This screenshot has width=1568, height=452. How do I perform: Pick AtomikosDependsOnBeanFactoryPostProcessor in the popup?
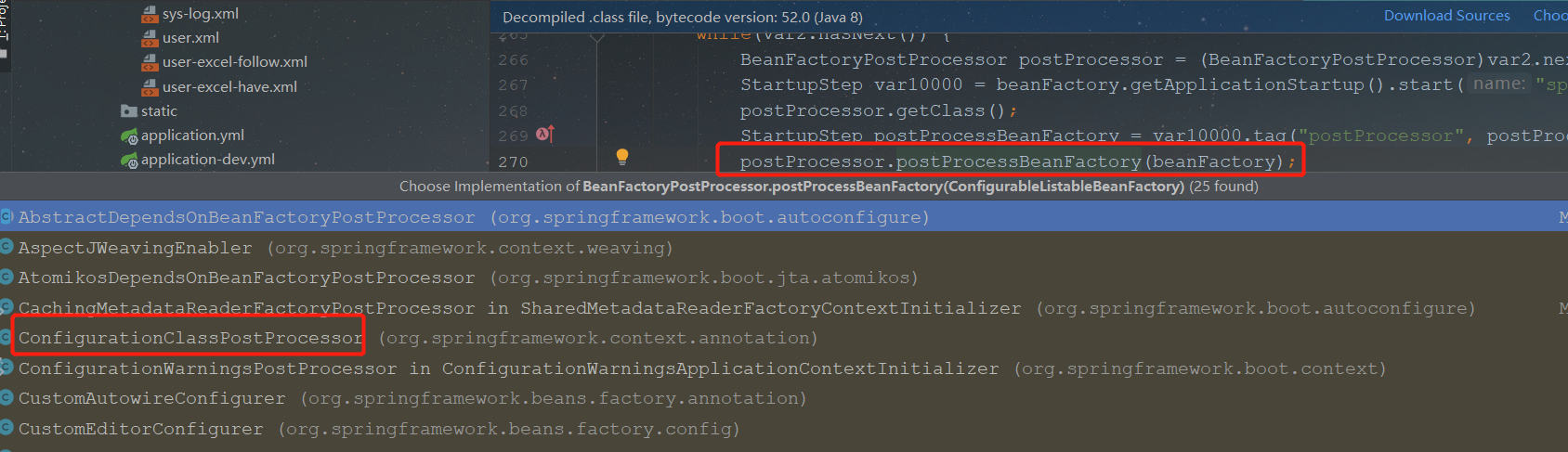coord(246,278)
